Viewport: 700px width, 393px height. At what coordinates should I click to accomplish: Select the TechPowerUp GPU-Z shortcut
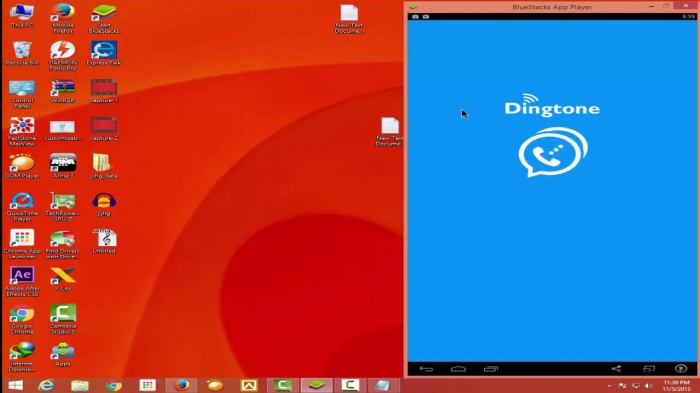(62, 207)
